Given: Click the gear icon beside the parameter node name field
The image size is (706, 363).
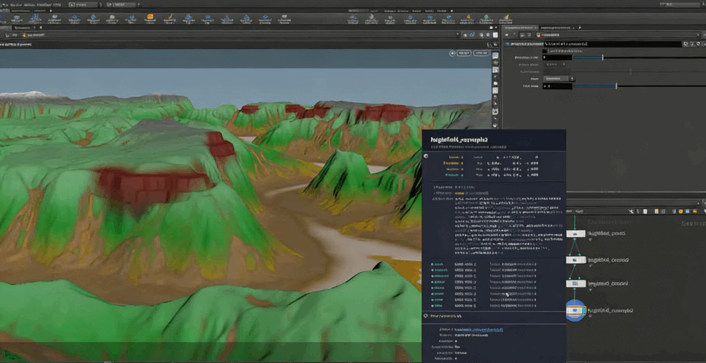Looking at the screenshot, I should coord(685,44).
